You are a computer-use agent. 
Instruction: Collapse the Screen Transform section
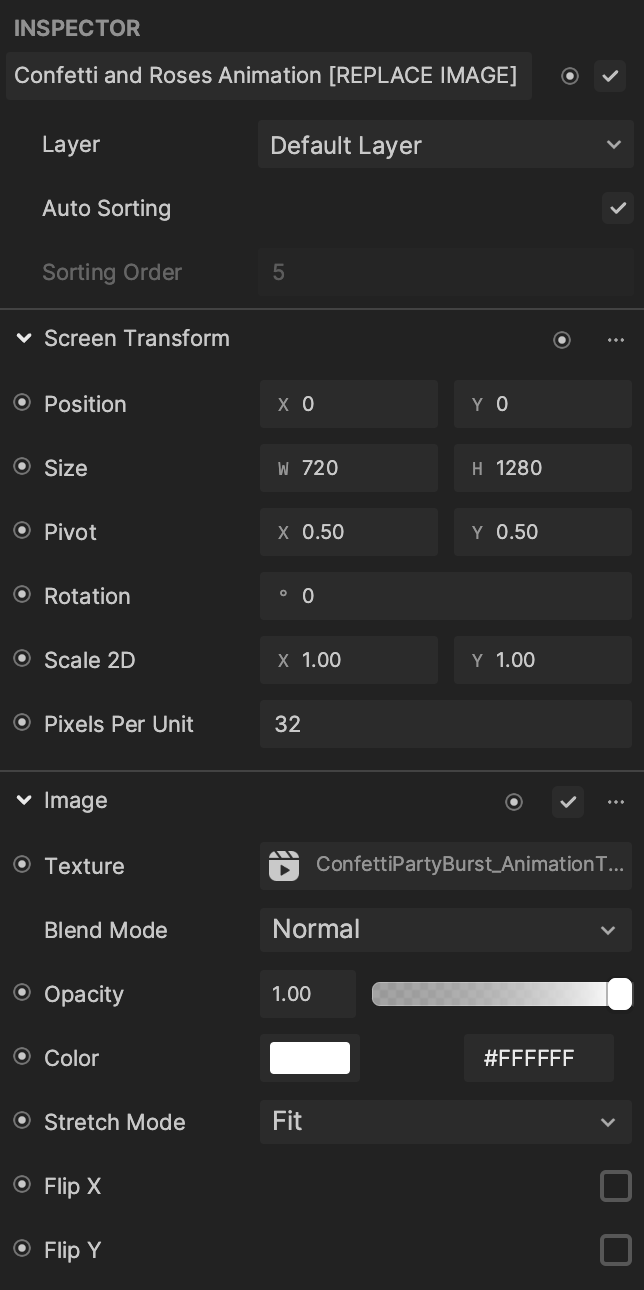[x=24, y=339]
